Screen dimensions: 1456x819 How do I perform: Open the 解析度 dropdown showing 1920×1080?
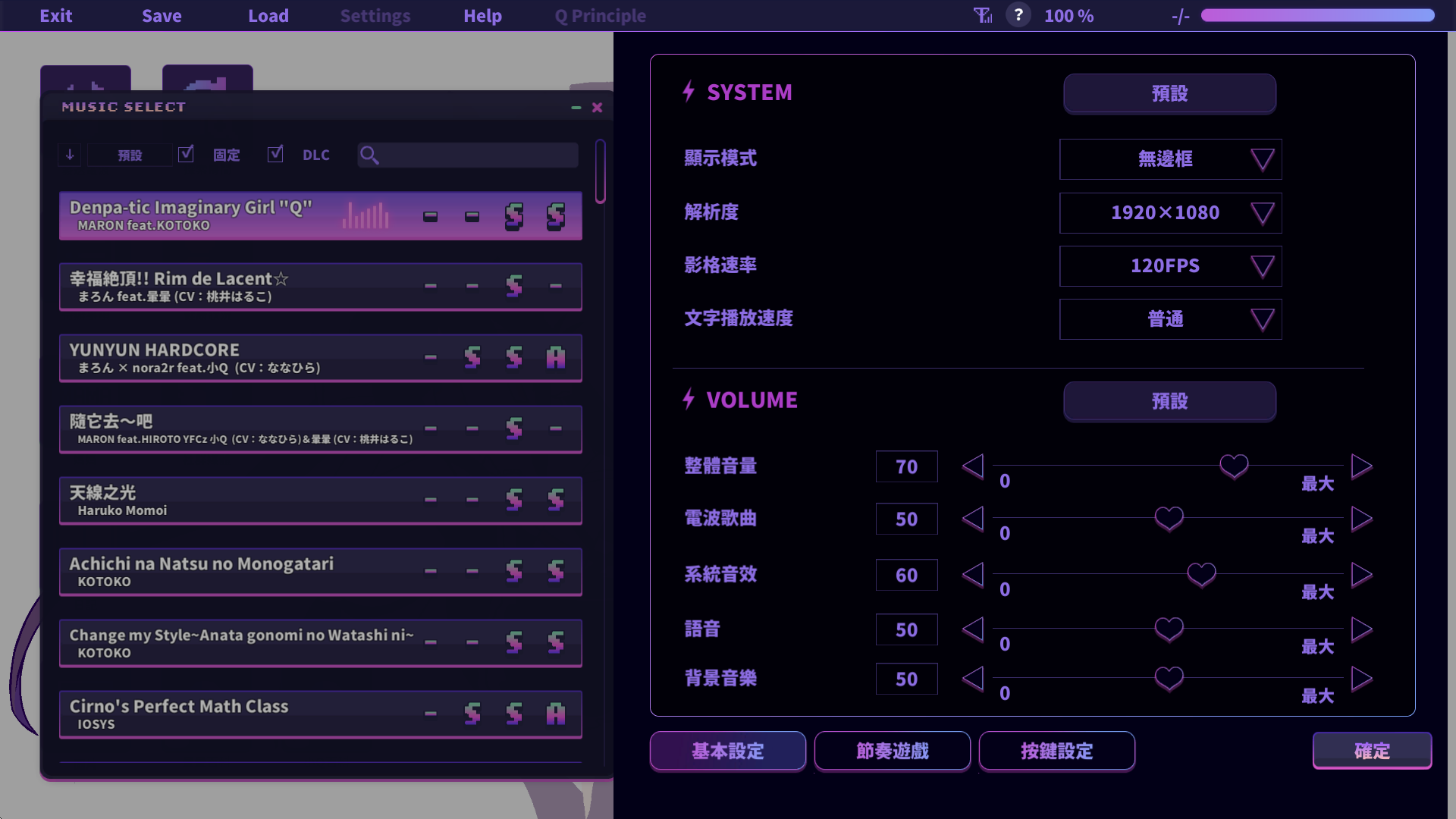[1170, 213]
